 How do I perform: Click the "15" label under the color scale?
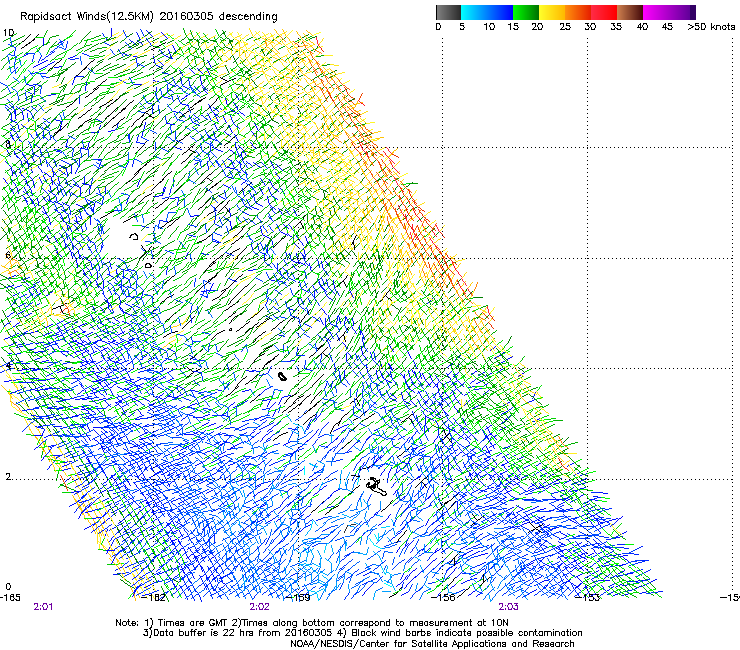click(513, 27)
